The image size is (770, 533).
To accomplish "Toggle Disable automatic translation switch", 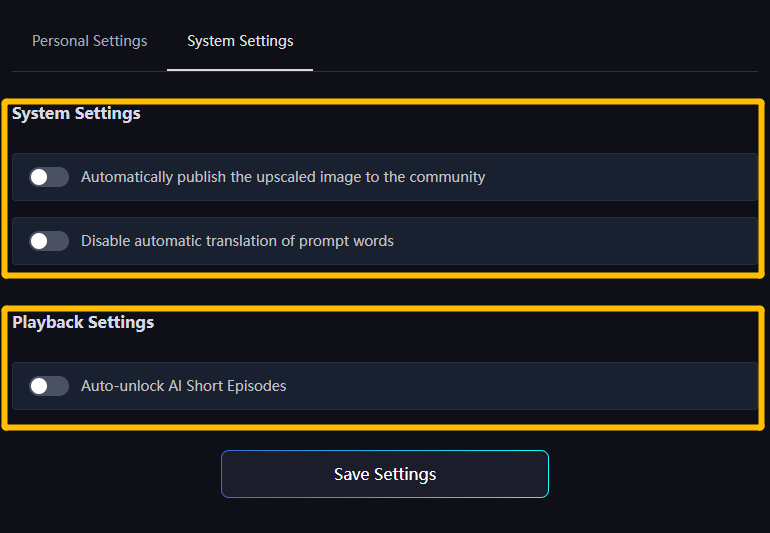I will (49, 241).
